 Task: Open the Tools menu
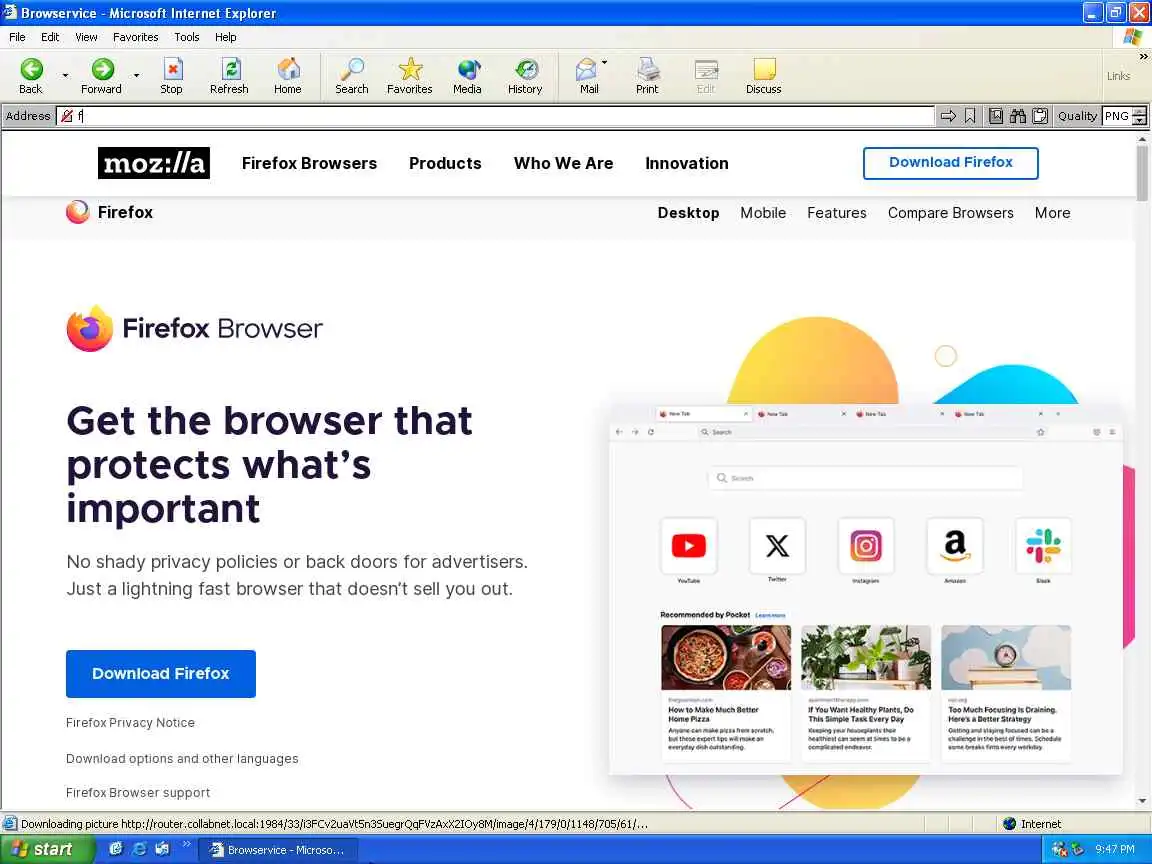click(187, 37)
